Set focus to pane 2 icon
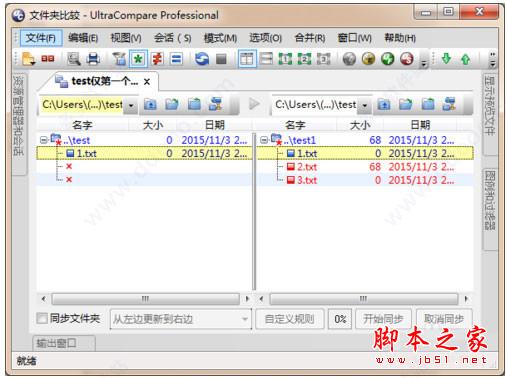 coord(304,59)
